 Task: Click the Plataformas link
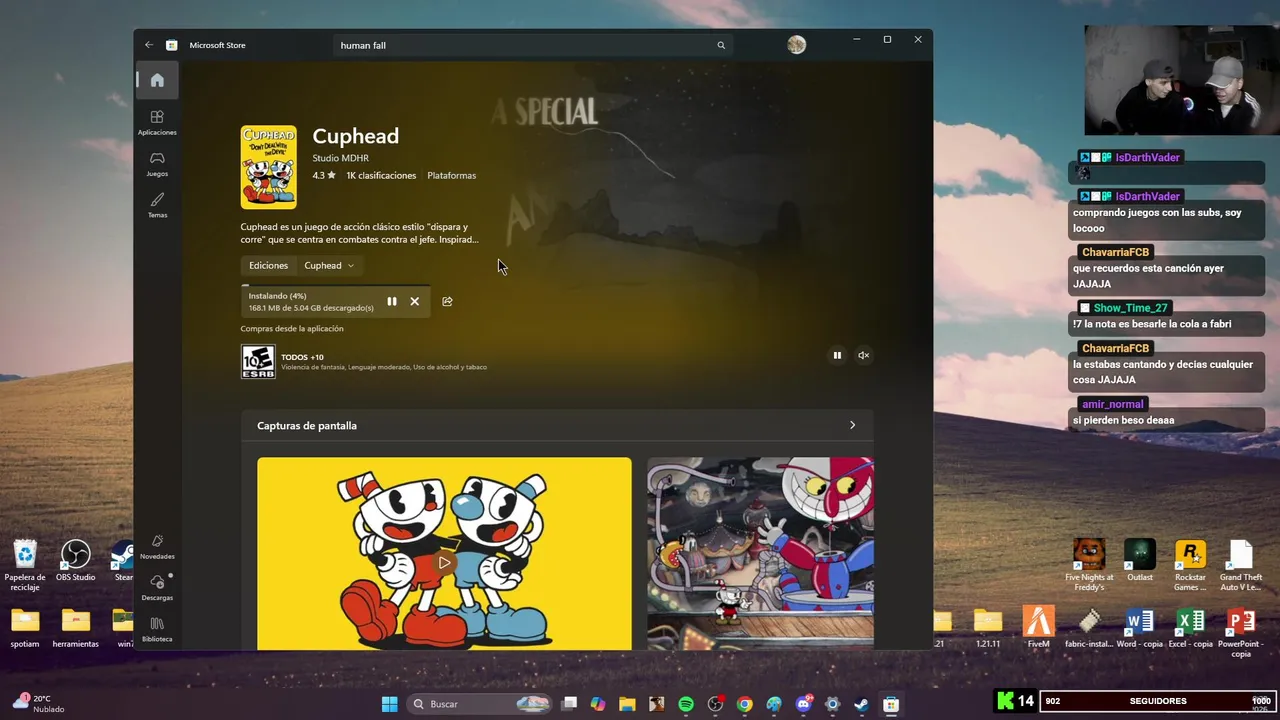coord(451,175)
